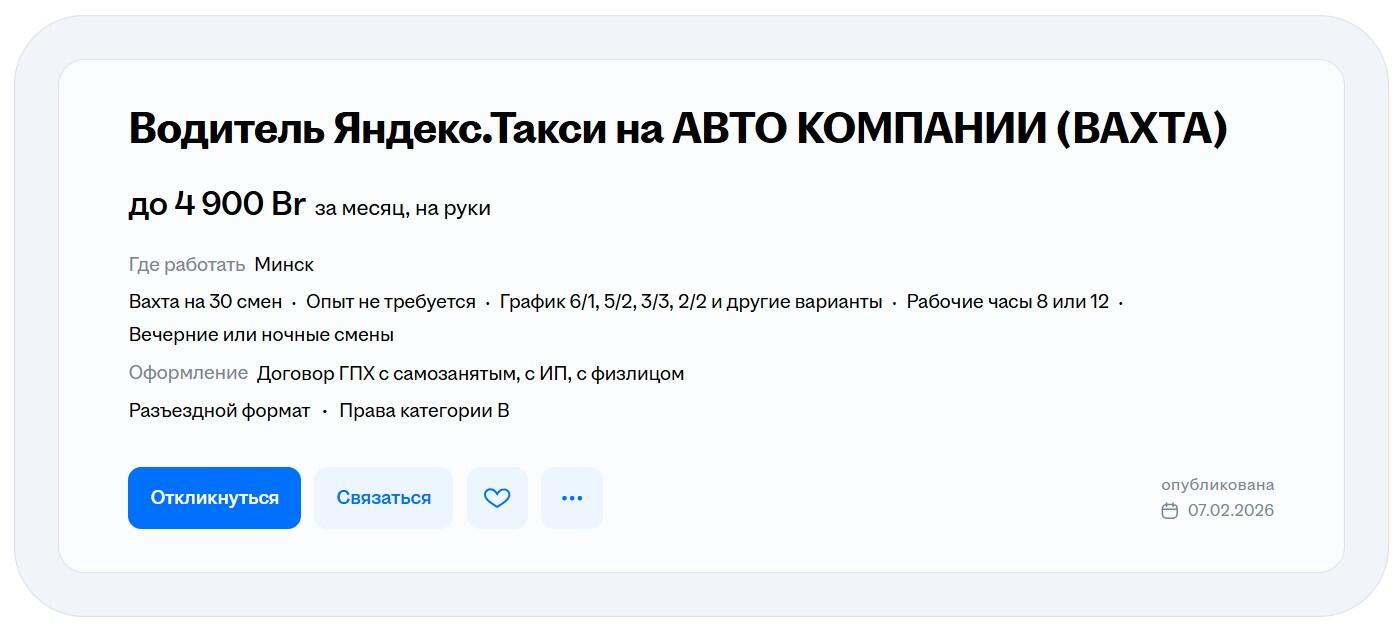
Task: Click the Опыт не требуется detail
Action: (391, 302)
